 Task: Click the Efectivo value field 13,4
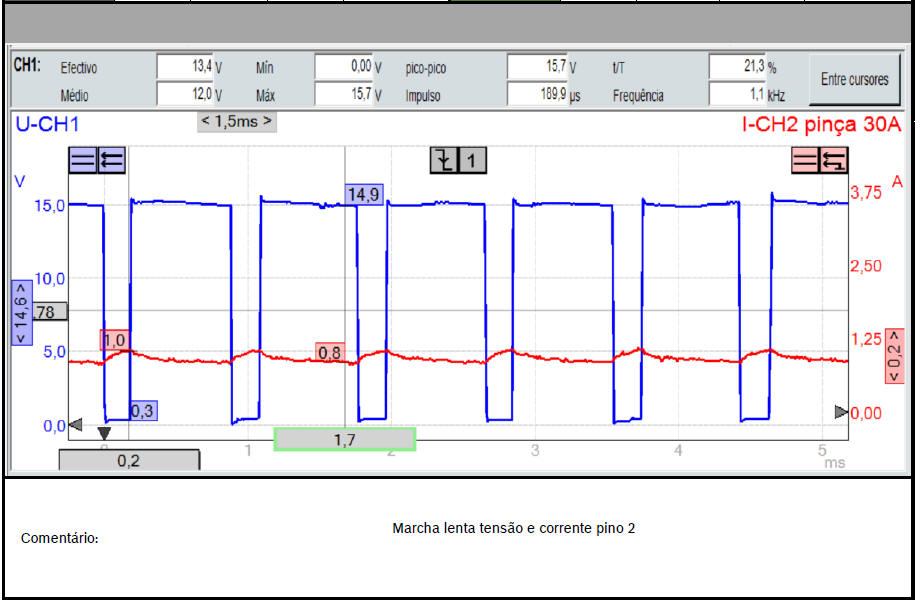click(185, 67)
